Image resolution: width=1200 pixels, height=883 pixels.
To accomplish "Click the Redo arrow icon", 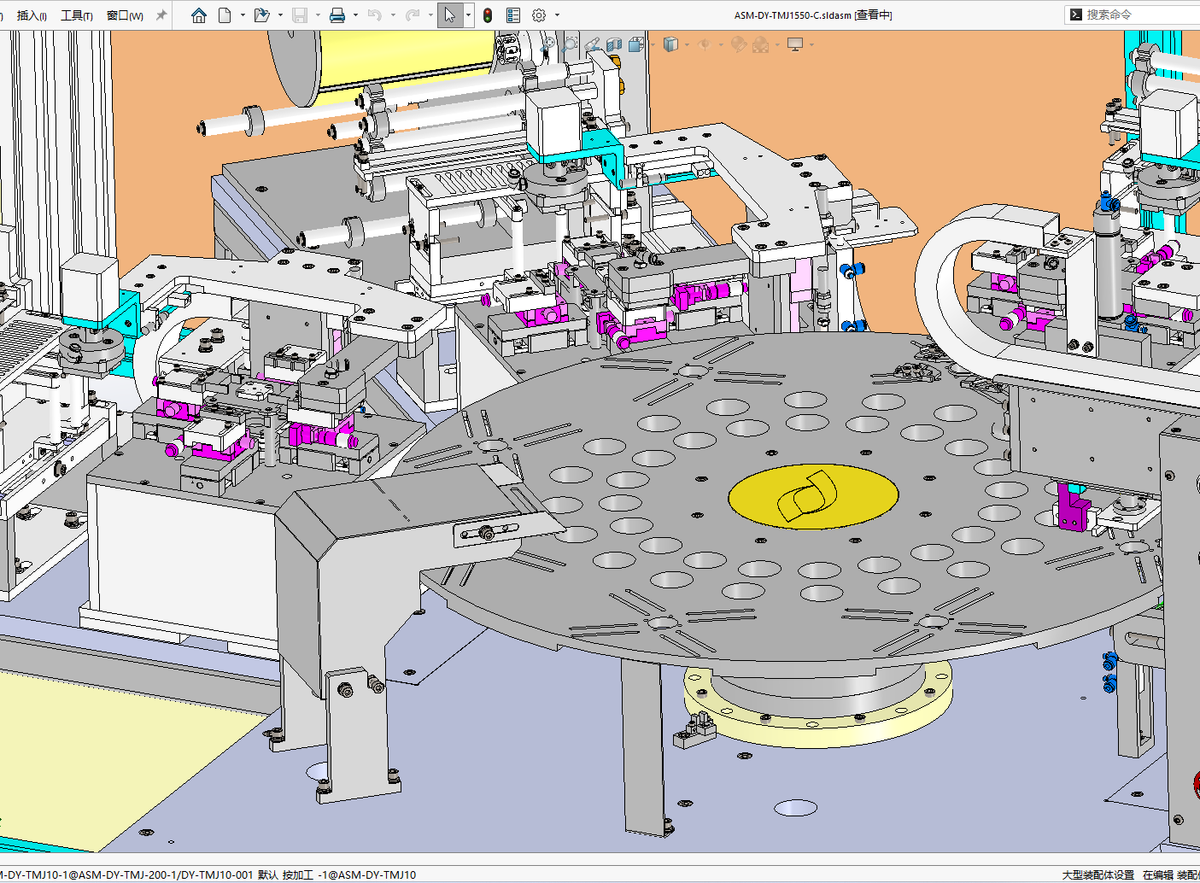I will [x=413, y=15].
